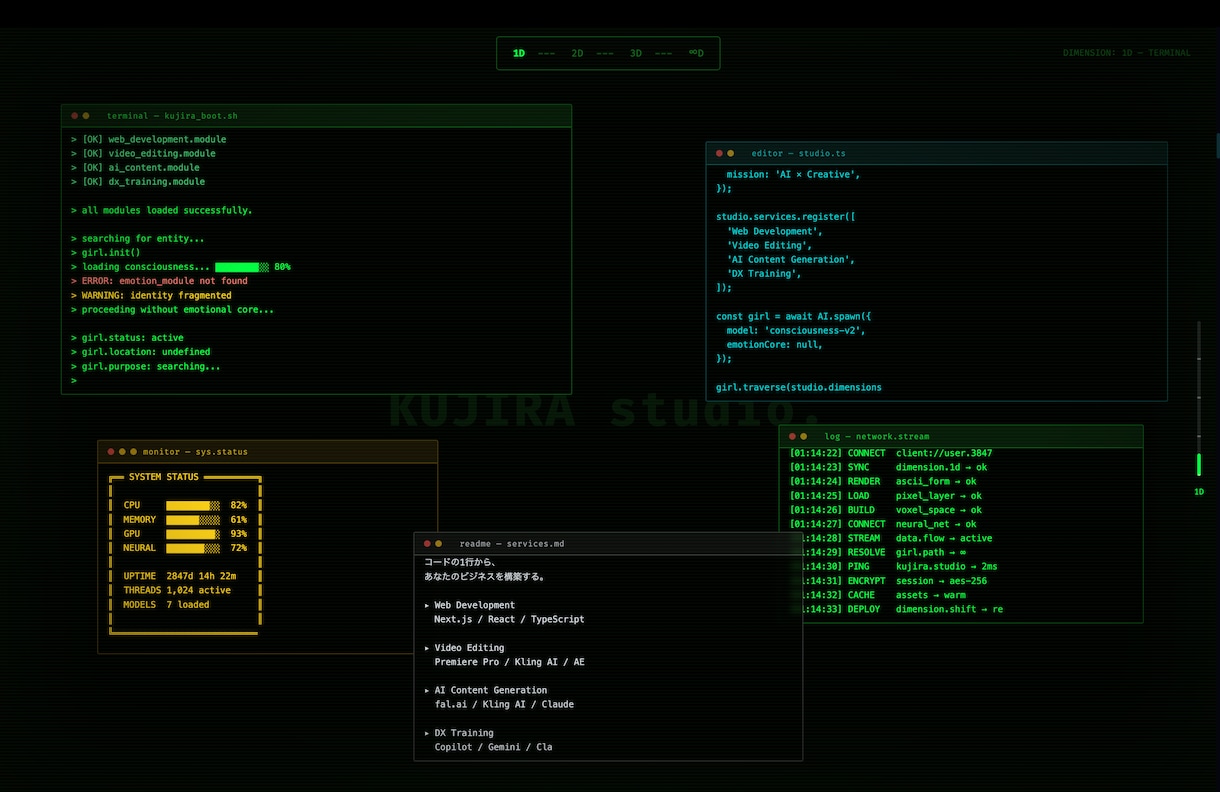
Task: Click the red dot on the readme window
Action: [x=427, y=544]
